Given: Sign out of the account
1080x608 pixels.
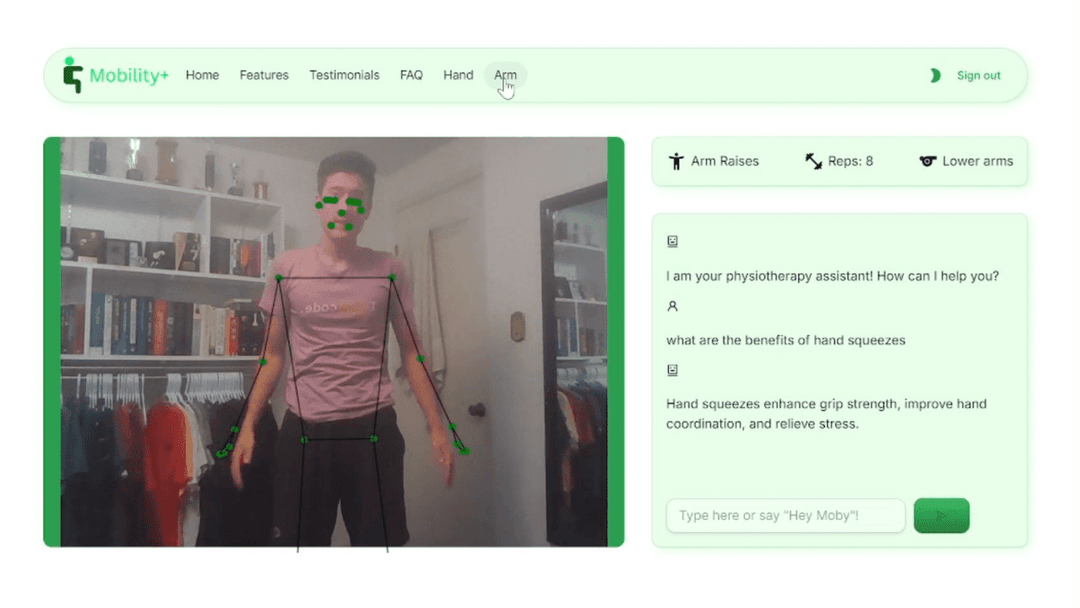Looking at the screenshot, I should click(978, 75).
